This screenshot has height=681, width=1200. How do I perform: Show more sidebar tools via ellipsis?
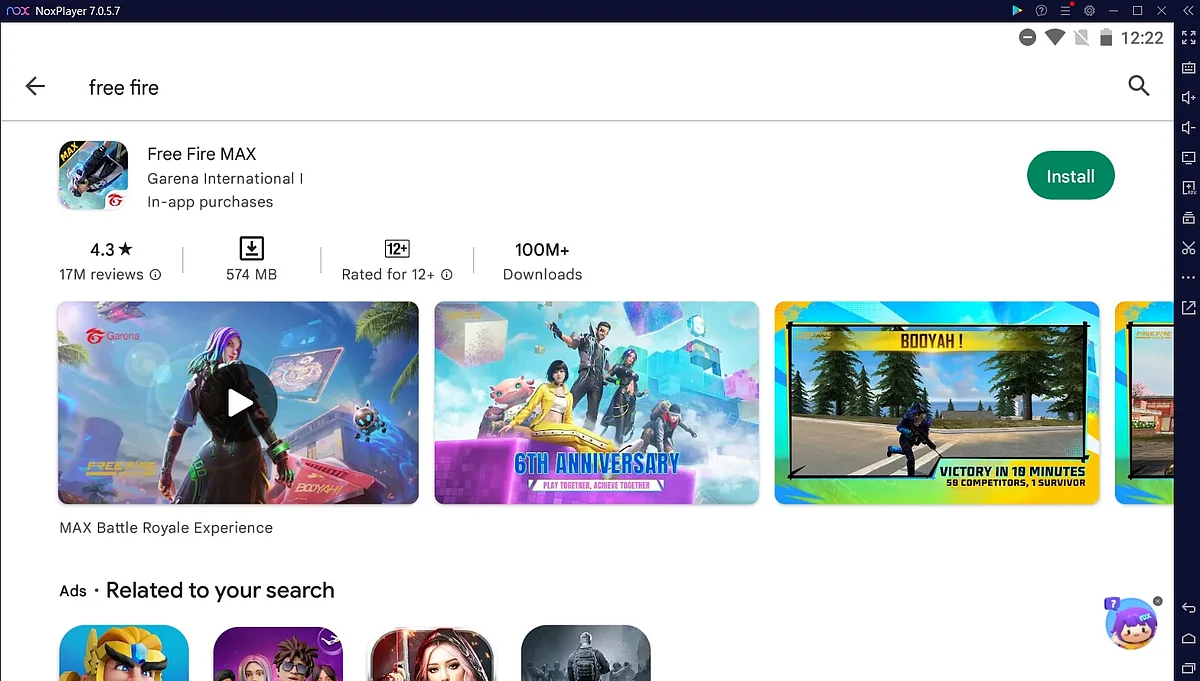coord(1188,277)
